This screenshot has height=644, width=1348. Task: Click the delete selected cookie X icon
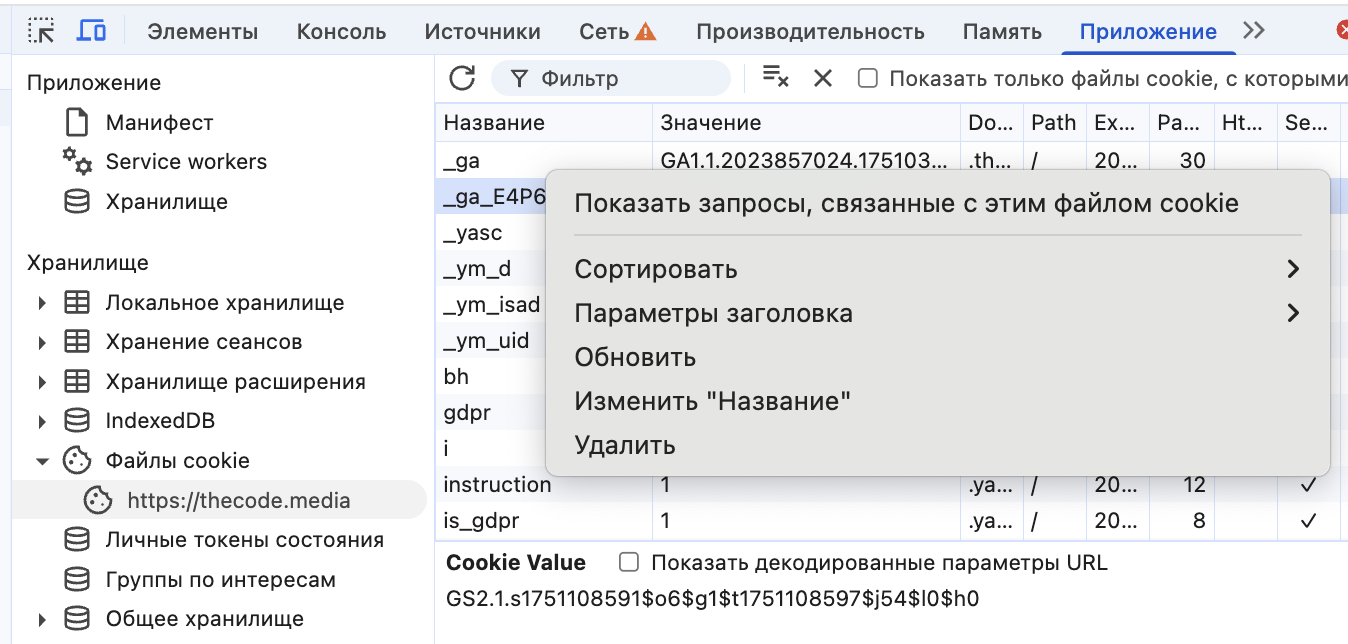pos(823,78)
